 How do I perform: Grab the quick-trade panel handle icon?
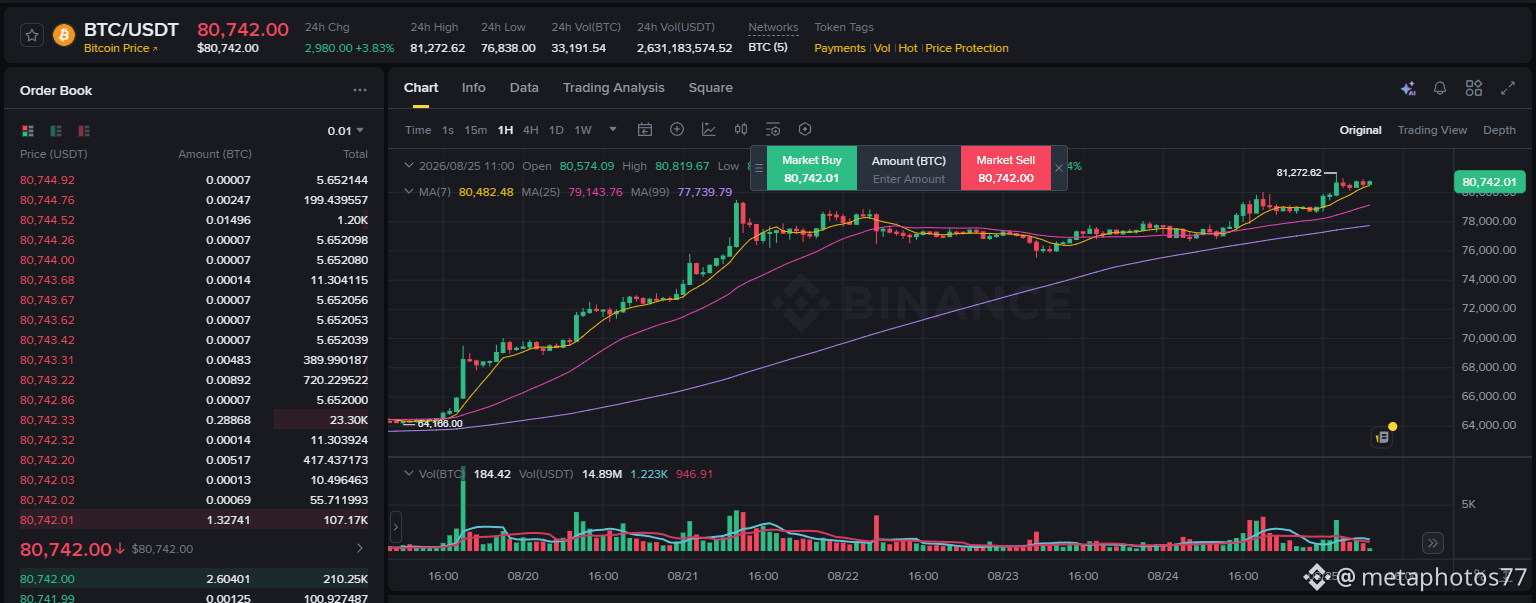pyautogui.click(x=759, y=168)
